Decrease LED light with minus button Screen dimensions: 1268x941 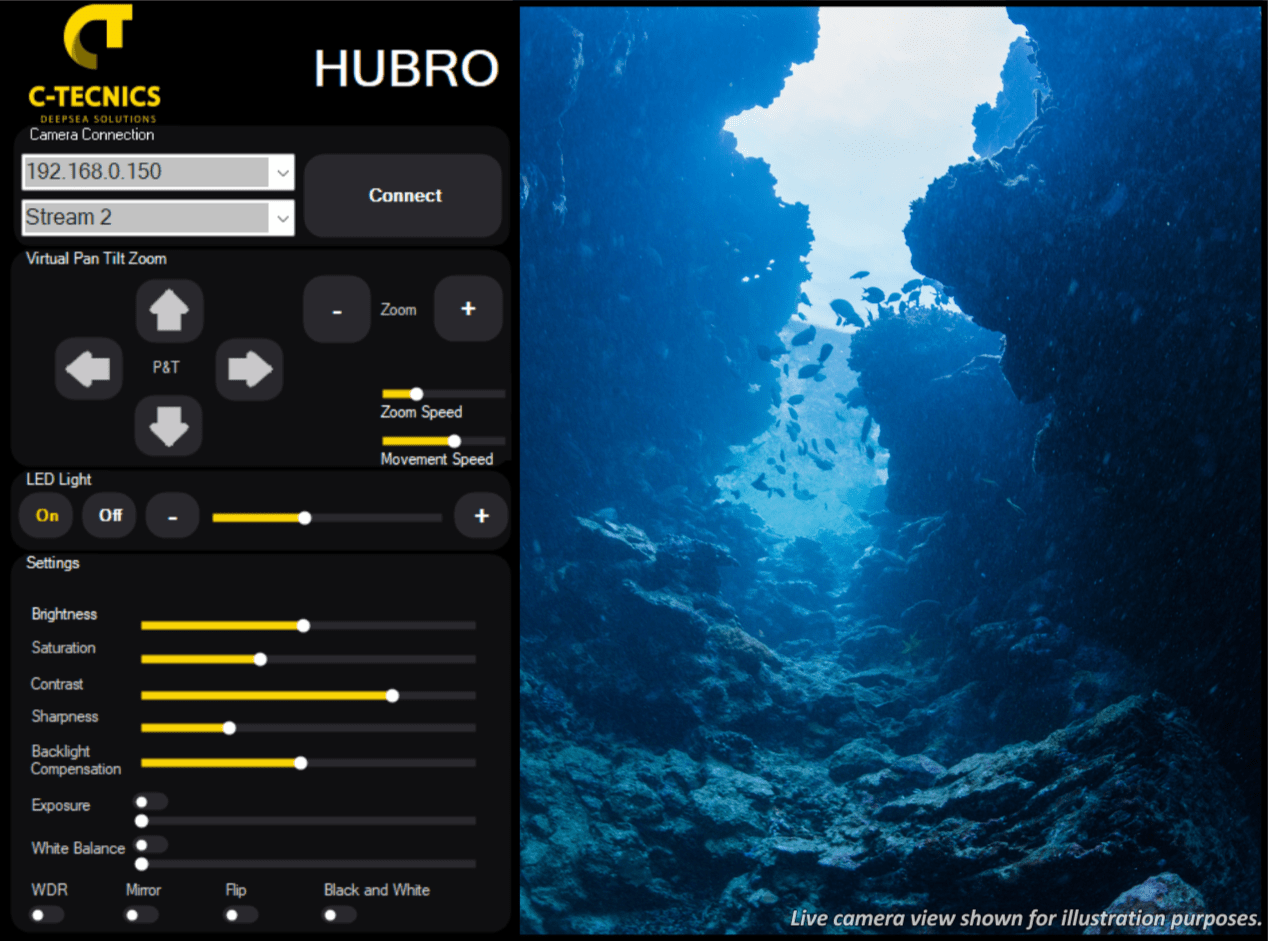click(x=172, y=517)
